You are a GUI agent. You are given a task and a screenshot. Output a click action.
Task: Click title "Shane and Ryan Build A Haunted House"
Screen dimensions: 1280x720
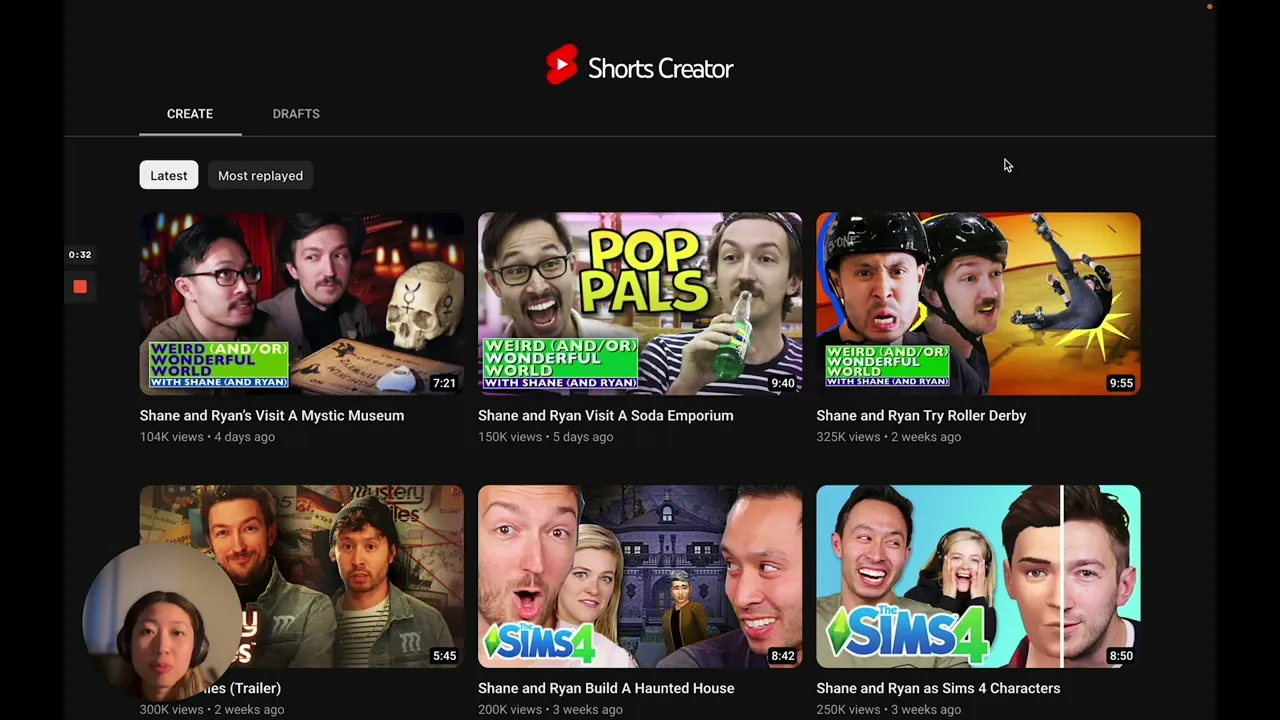click(606, 689)
